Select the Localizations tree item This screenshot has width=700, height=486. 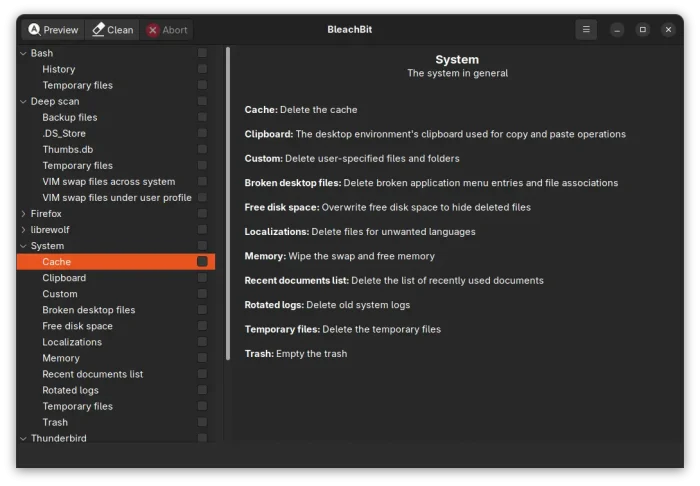(72, 342)
